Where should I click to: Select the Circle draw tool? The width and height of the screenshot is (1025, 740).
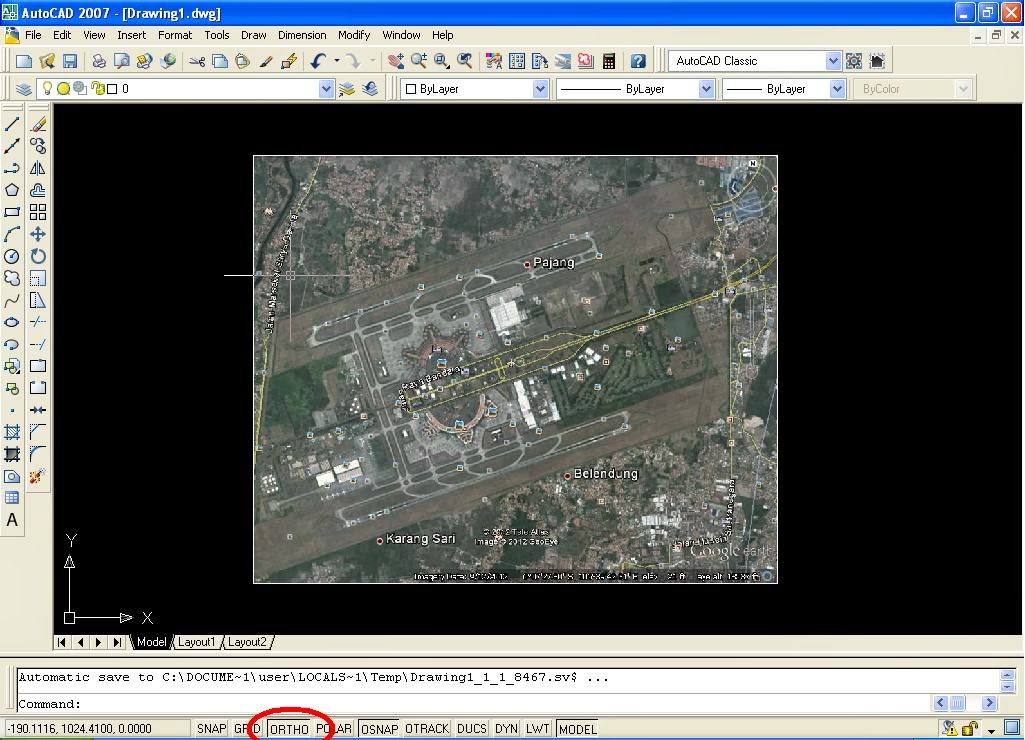point(12,256)
